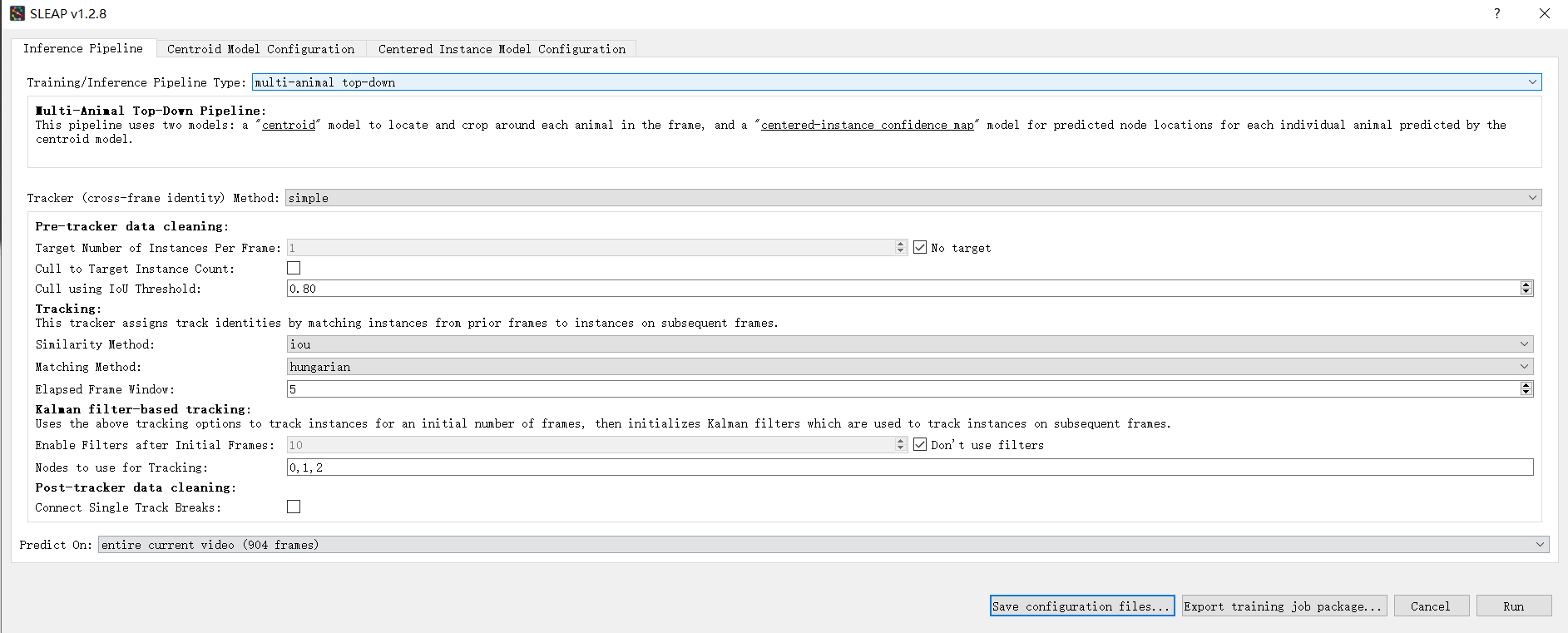
Task: Decrease Elapsed Frame Window with down arrow
Action: click(x=1526, y=393)
